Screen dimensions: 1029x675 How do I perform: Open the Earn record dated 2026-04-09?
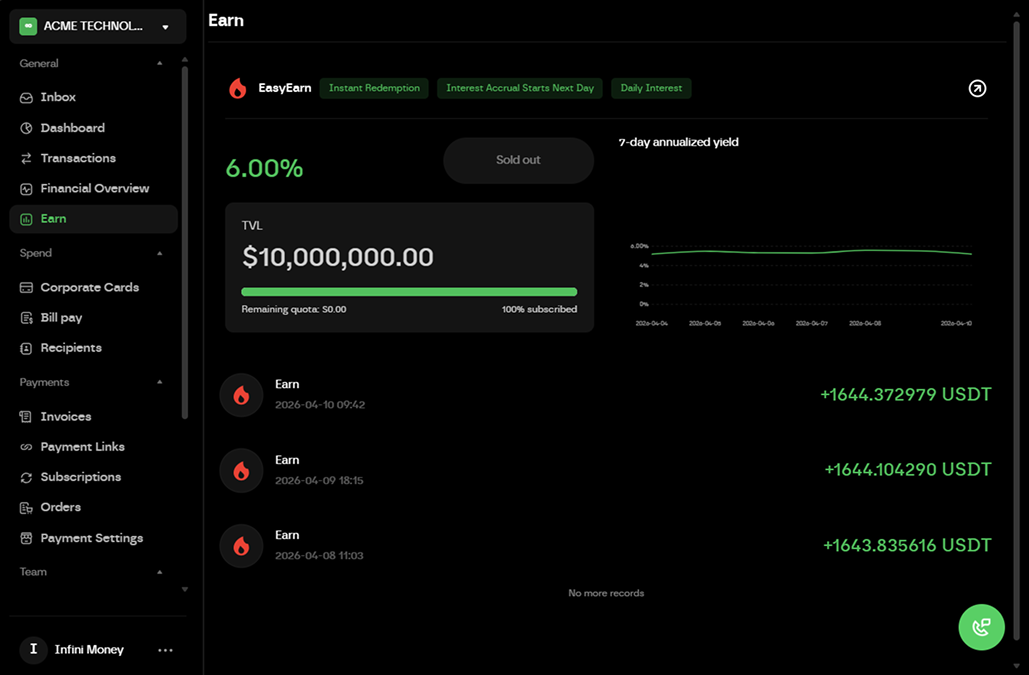605,469
